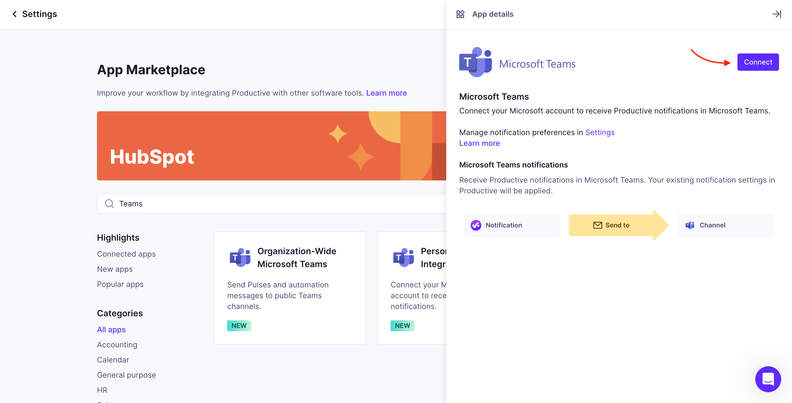Click Microsoft Teams notifications heading
Viewport: 792px width, 403px height.
513,165
